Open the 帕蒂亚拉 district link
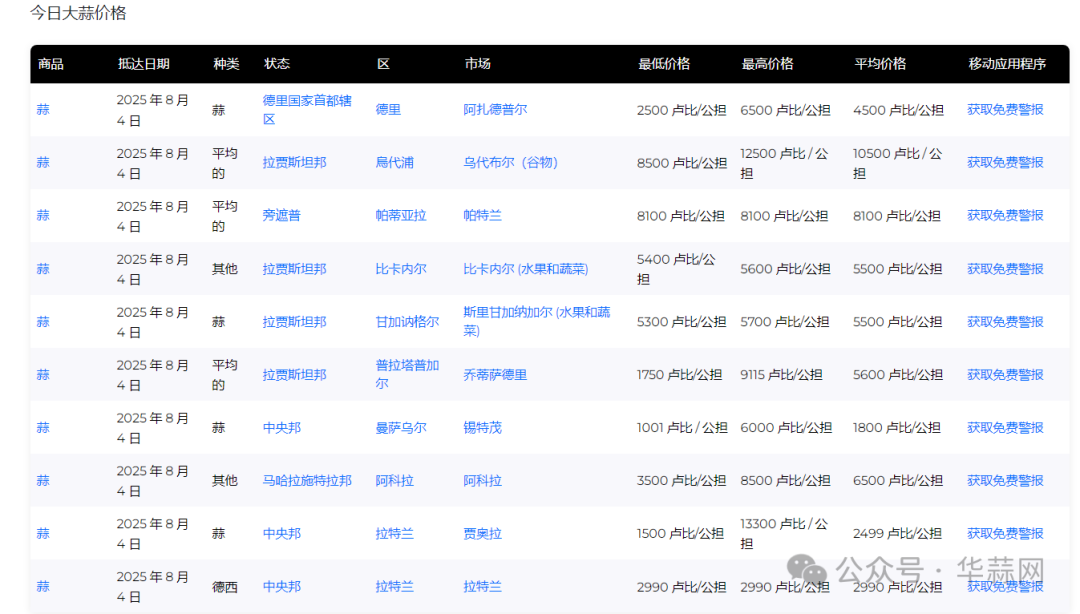 [x=400, y=216]
